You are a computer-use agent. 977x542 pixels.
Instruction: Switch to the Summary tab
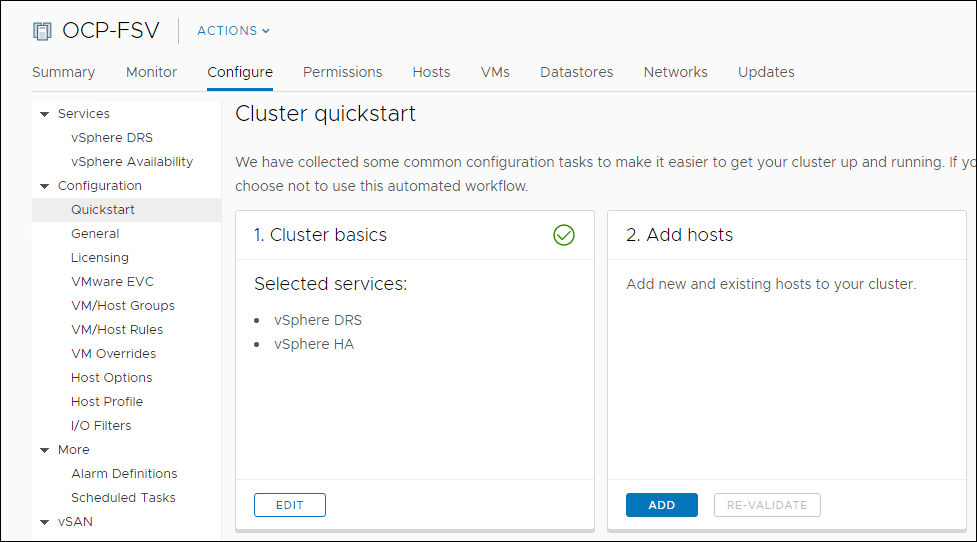click(64, 72)
